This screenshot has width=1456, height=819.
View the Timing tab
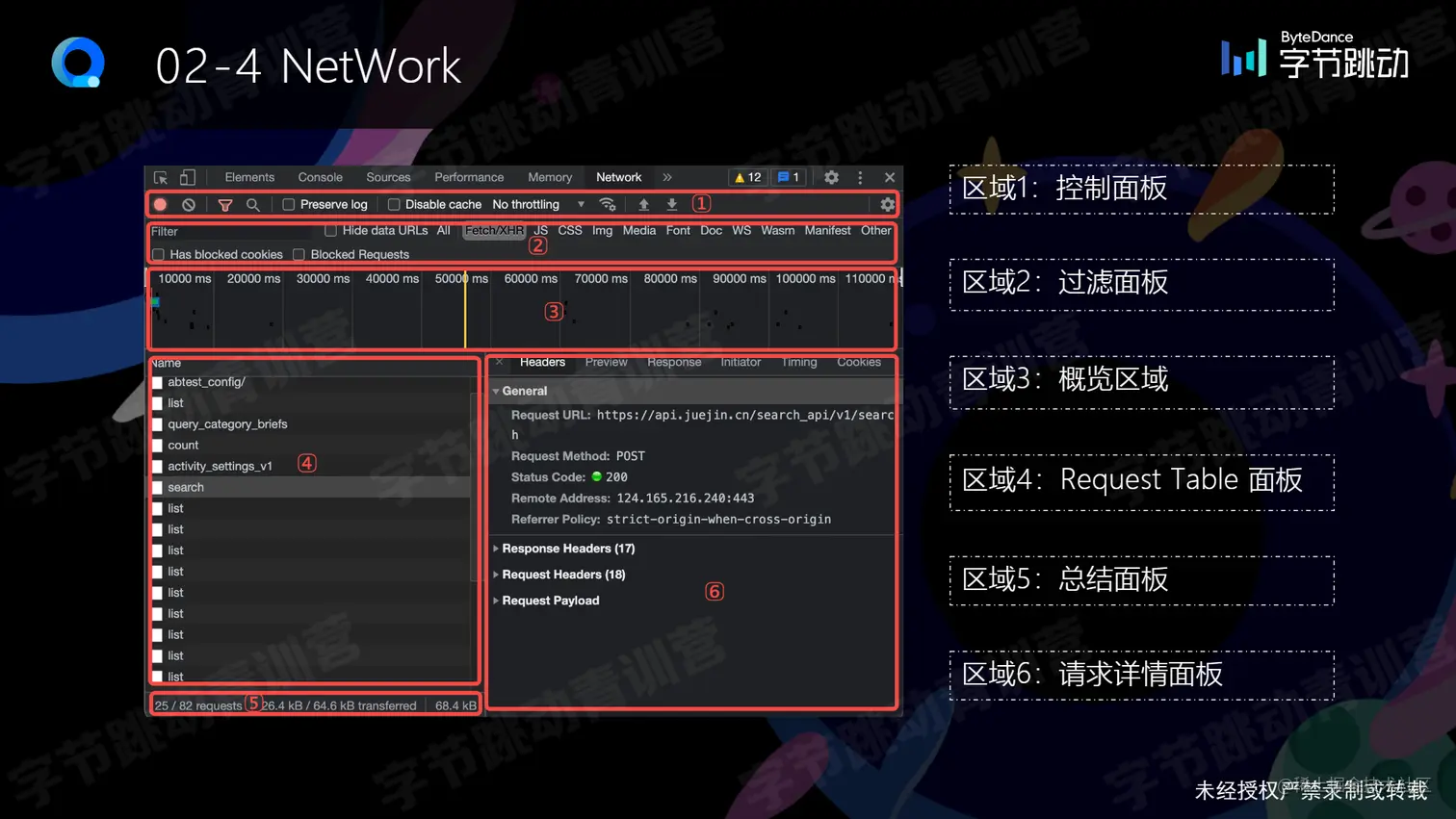click(799, 362)
